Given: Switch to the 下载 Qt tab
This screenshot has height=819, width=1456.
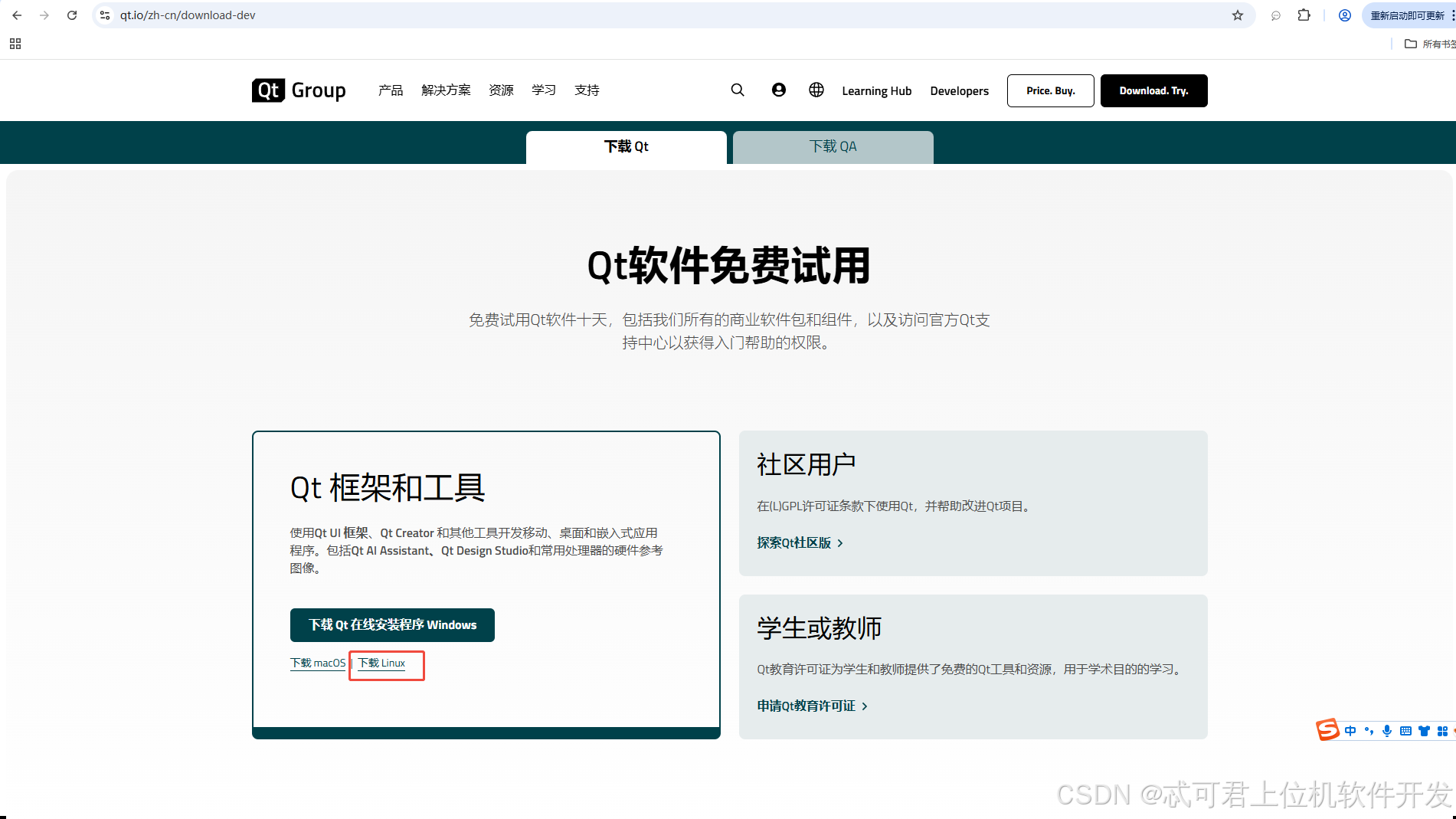Looking at the screenshot, I should 627,147.
